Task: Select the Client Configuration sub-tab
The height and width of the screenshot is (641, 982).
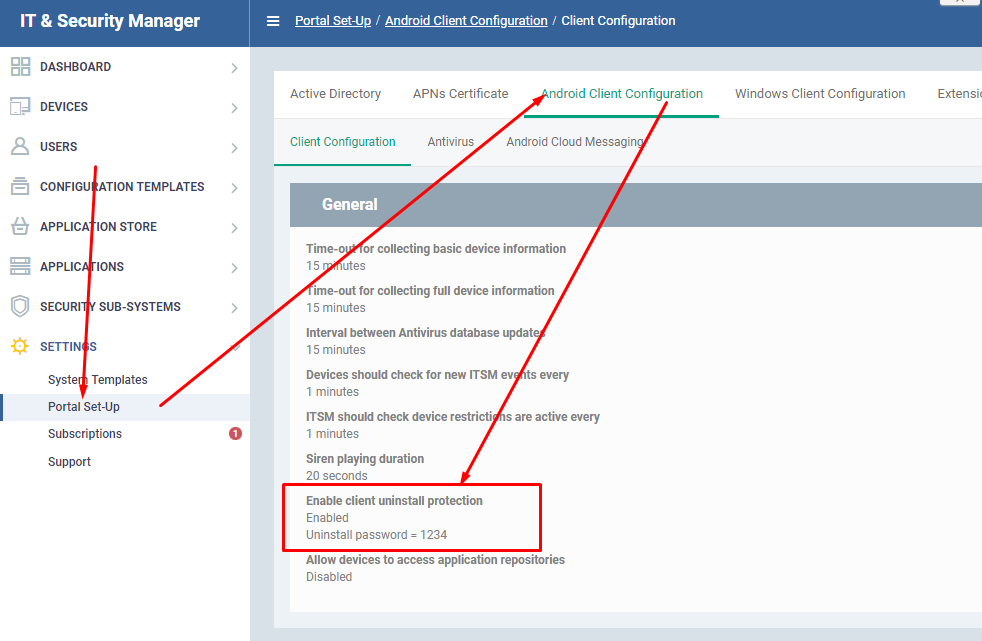Action: click(x=343, y=142)
